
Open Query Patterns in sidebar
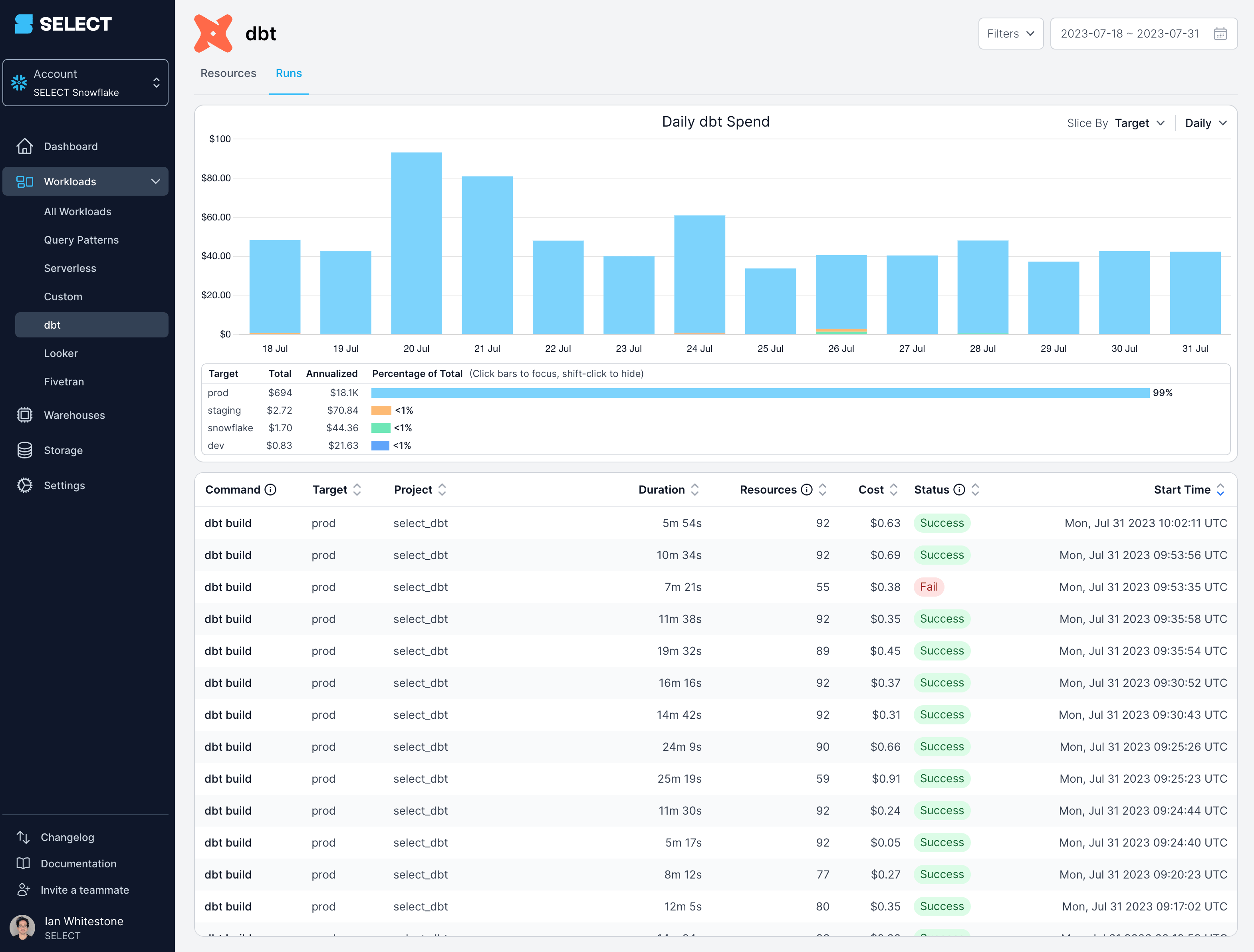81,240
